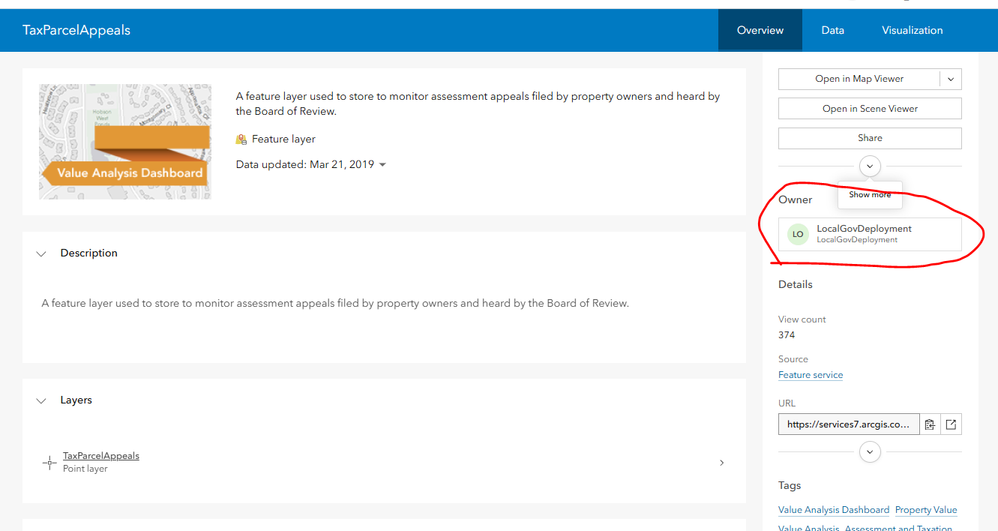Click the Tags heading
Image resolution: width=998 pixels, height=531 pixels.
click(x=789, y=486)
